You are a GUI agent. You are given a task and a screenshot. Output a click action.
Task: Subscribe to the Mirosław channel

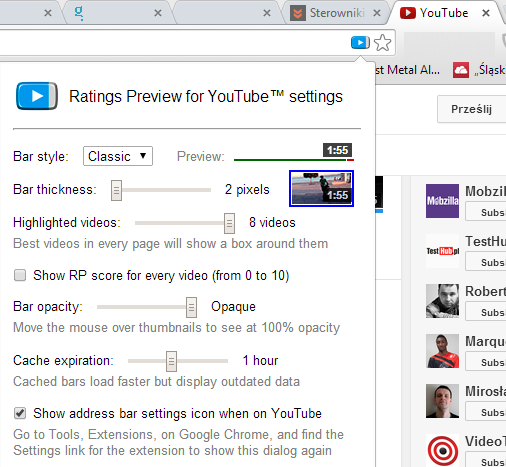pyautogui.click(x=486, y=412)
